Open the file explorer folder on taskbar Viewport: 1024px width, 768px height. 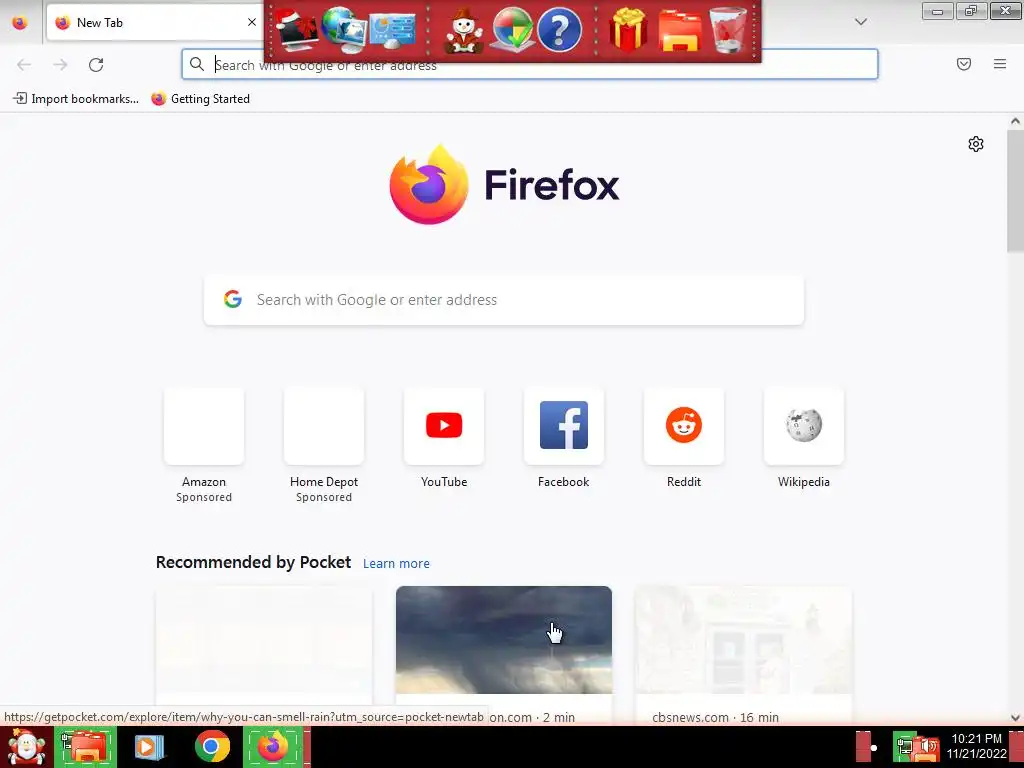pos(85,747)
